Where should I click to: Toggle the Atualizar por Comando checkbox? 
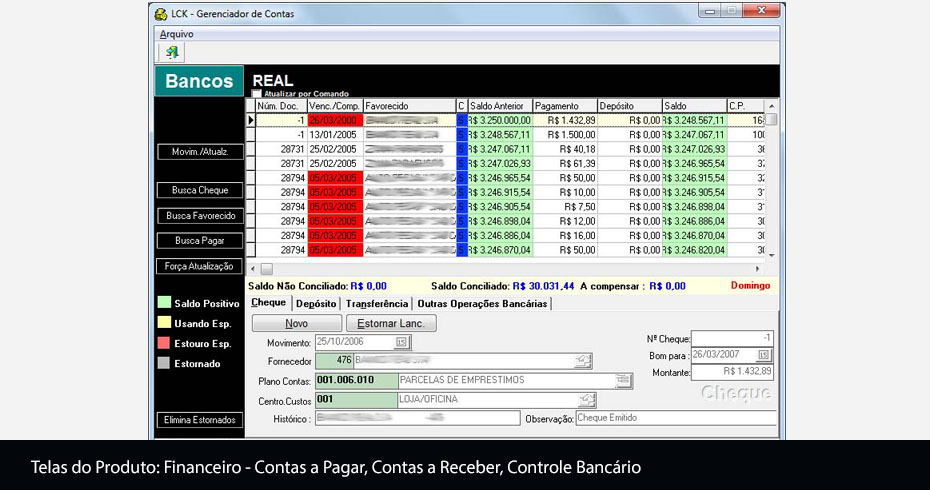pos(257,94)
